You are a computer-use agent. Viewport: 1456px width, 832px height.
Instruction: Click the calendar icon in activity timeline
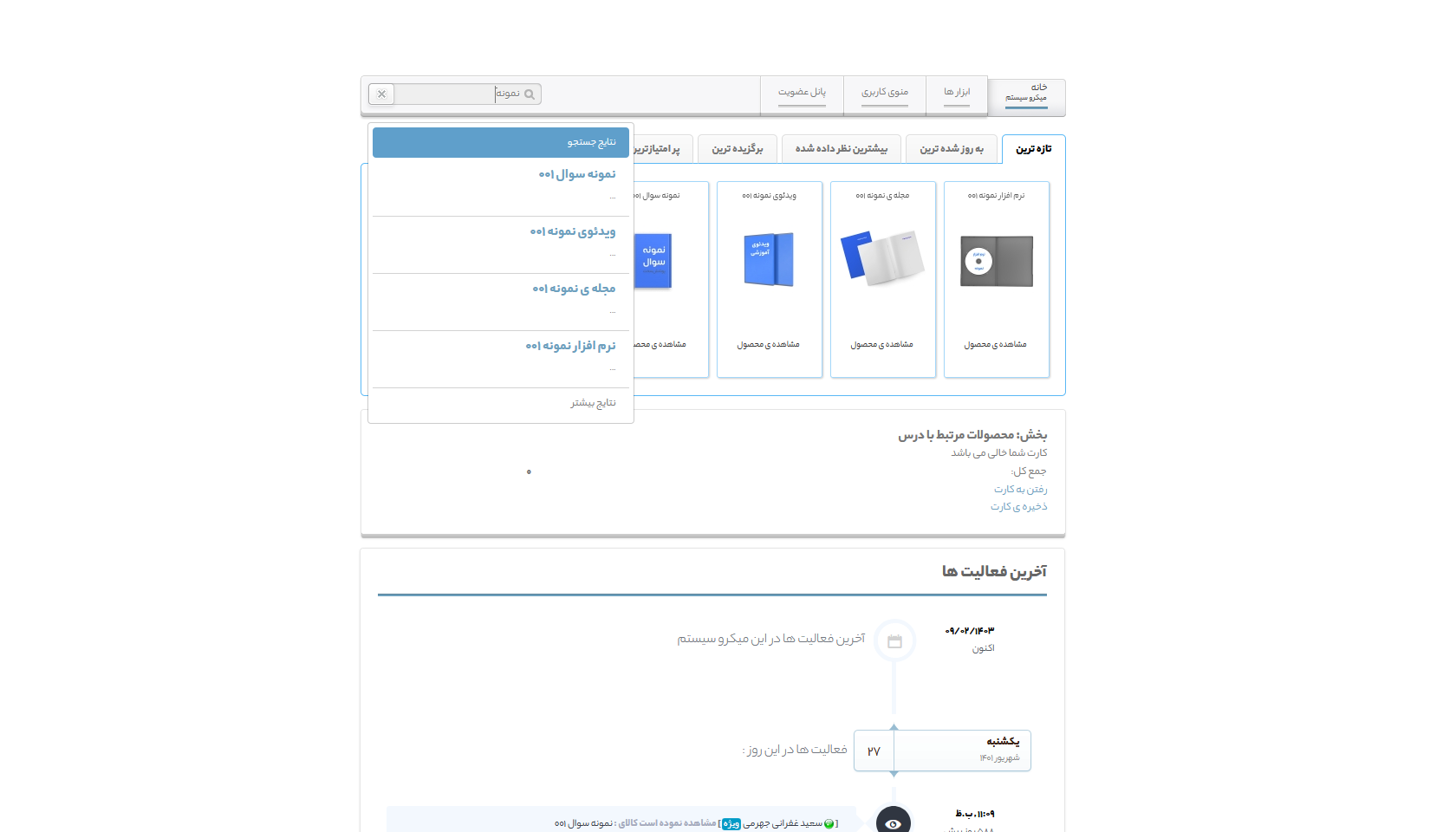(894, 641)
